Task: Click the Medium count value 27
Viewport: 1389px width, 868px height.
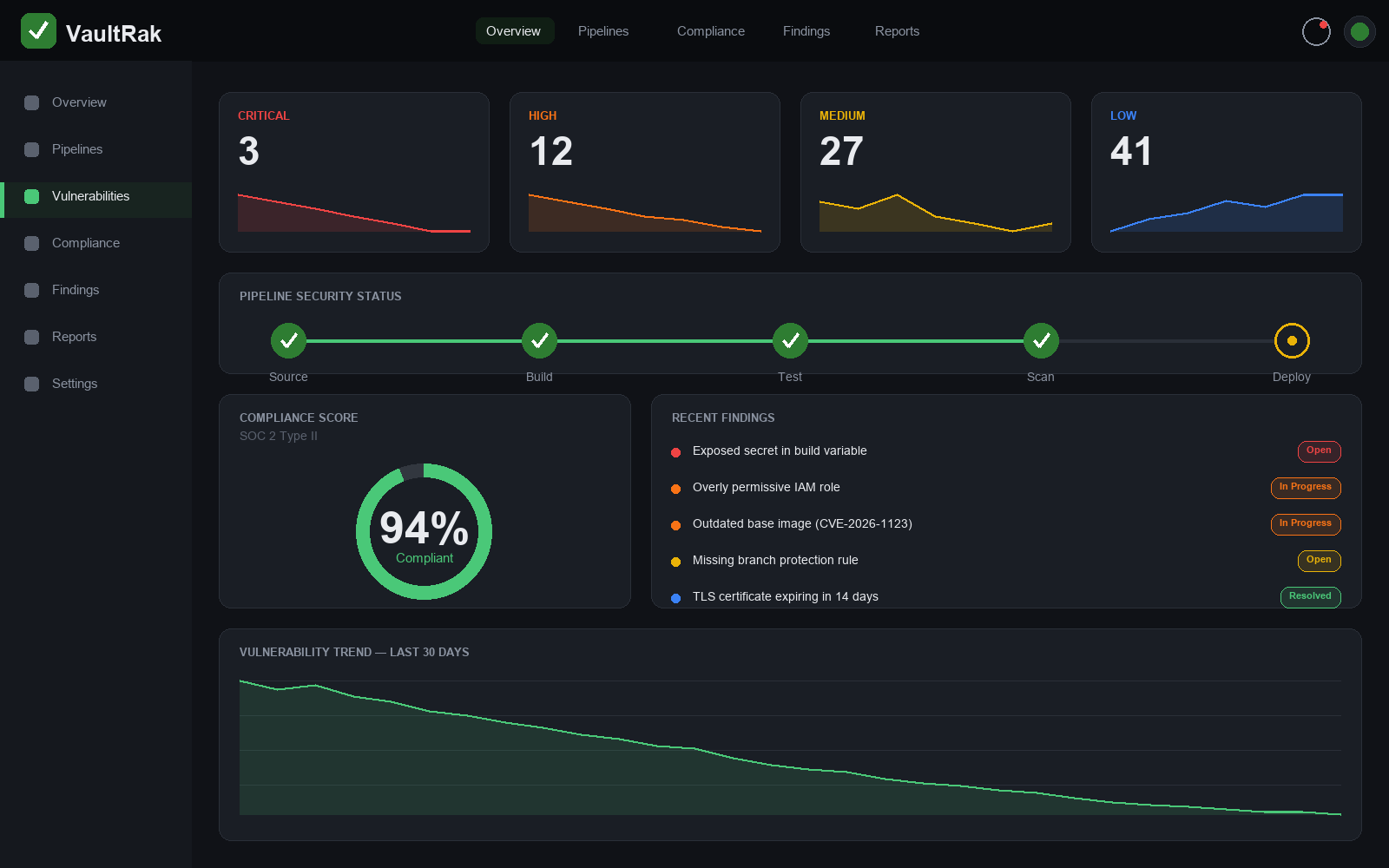Action: tap(842, 152)
